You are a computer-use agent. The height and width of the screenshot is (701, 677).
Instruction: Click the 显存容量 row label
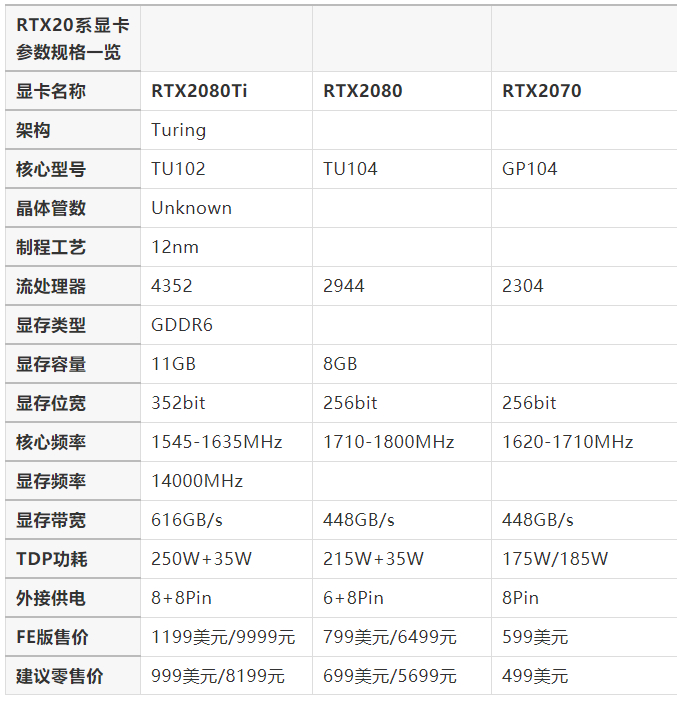[x=51, y=364]
